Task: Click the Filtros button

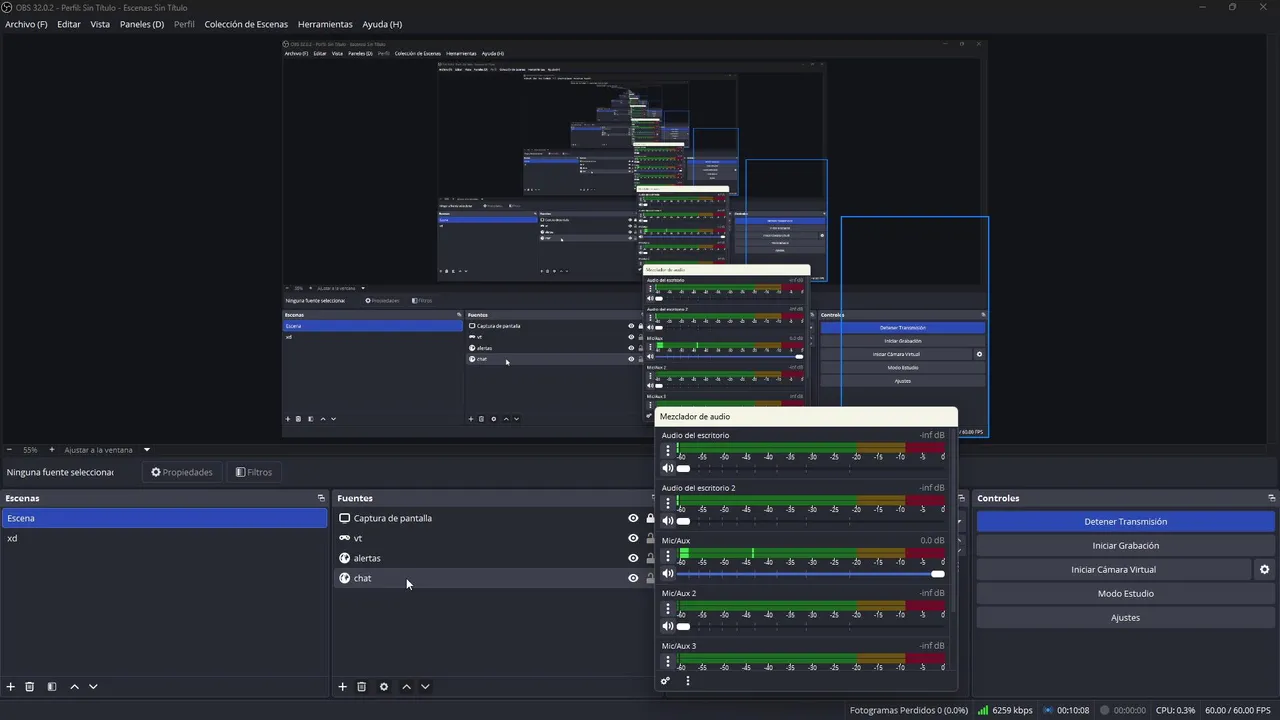Action: [254, 472]
